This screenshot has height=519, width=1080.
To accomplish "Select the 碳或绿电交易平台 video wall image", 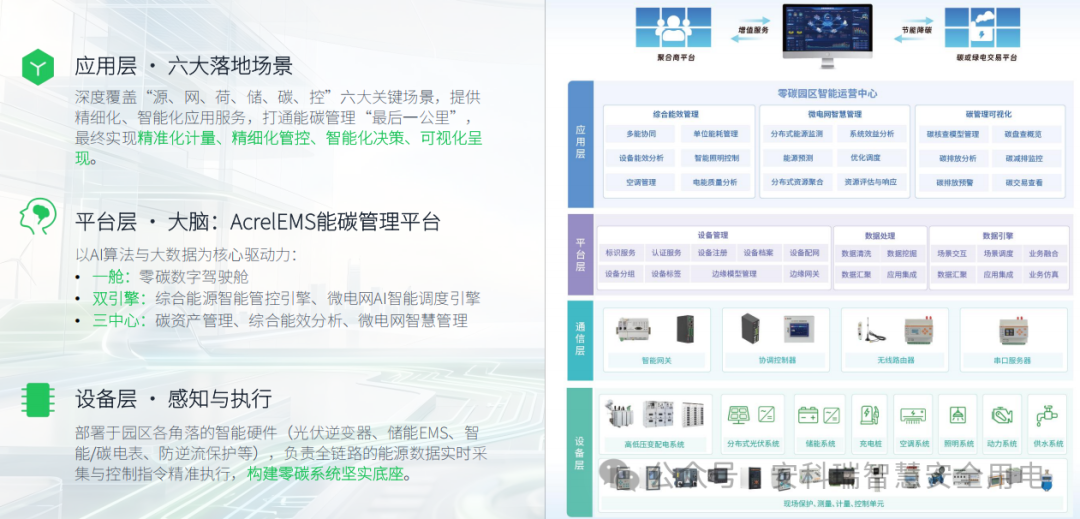I will click(982, 28).
